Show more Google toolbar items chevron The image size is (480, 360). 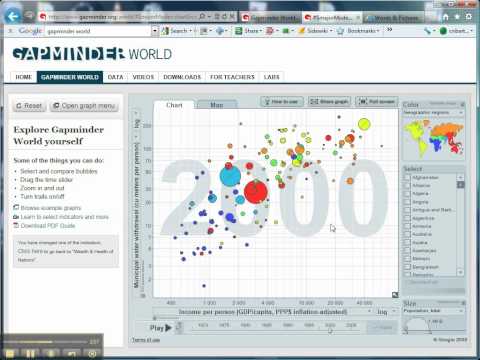389,30
